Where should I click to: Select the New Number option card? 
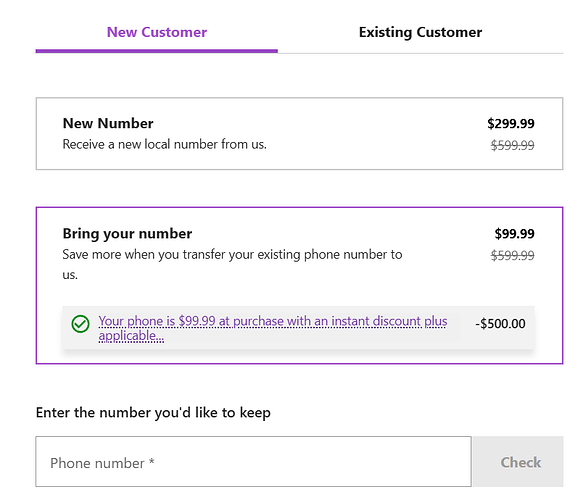pos(299,134)
